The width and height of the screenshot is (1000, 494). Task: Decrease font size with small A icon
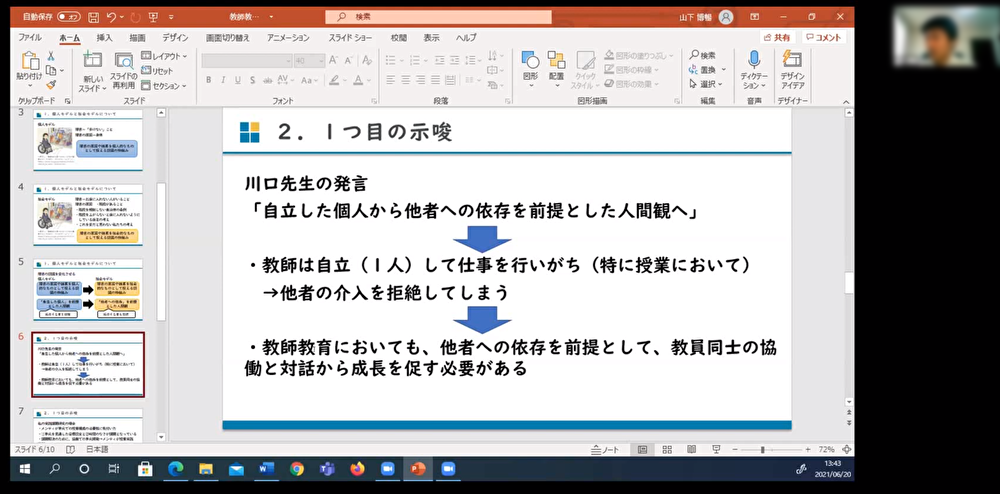(349, 61)
